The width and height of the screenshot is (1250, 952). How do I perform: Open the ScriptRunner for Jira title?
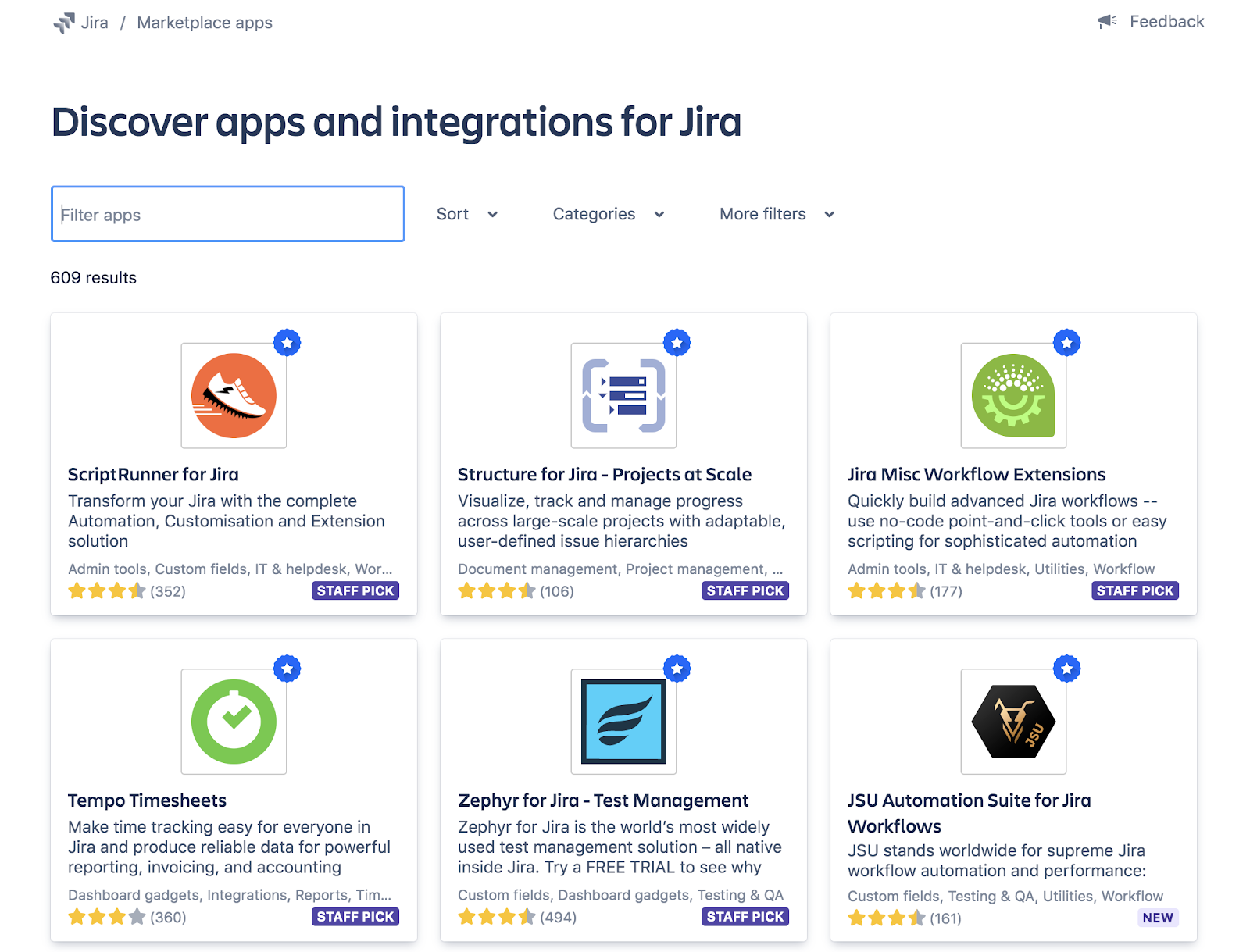pos(153,474)
